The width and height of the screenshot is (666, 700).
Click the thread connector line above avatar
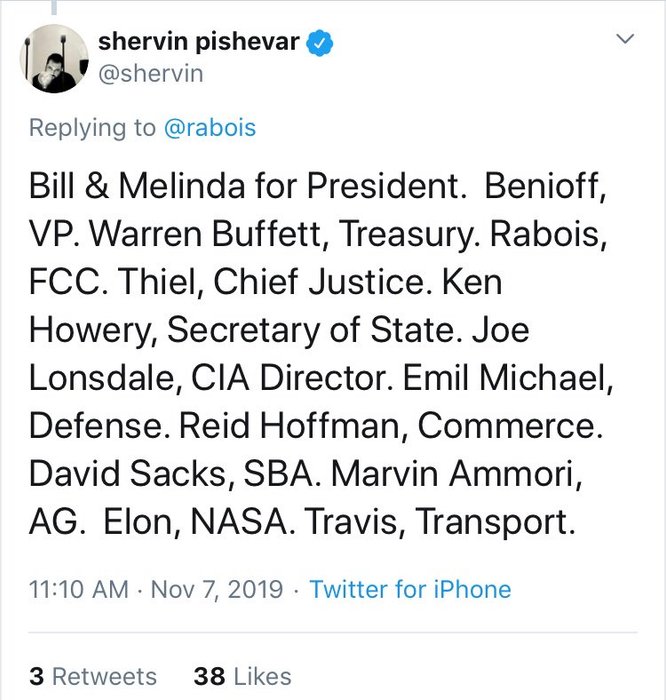click(x=52, y=8)
